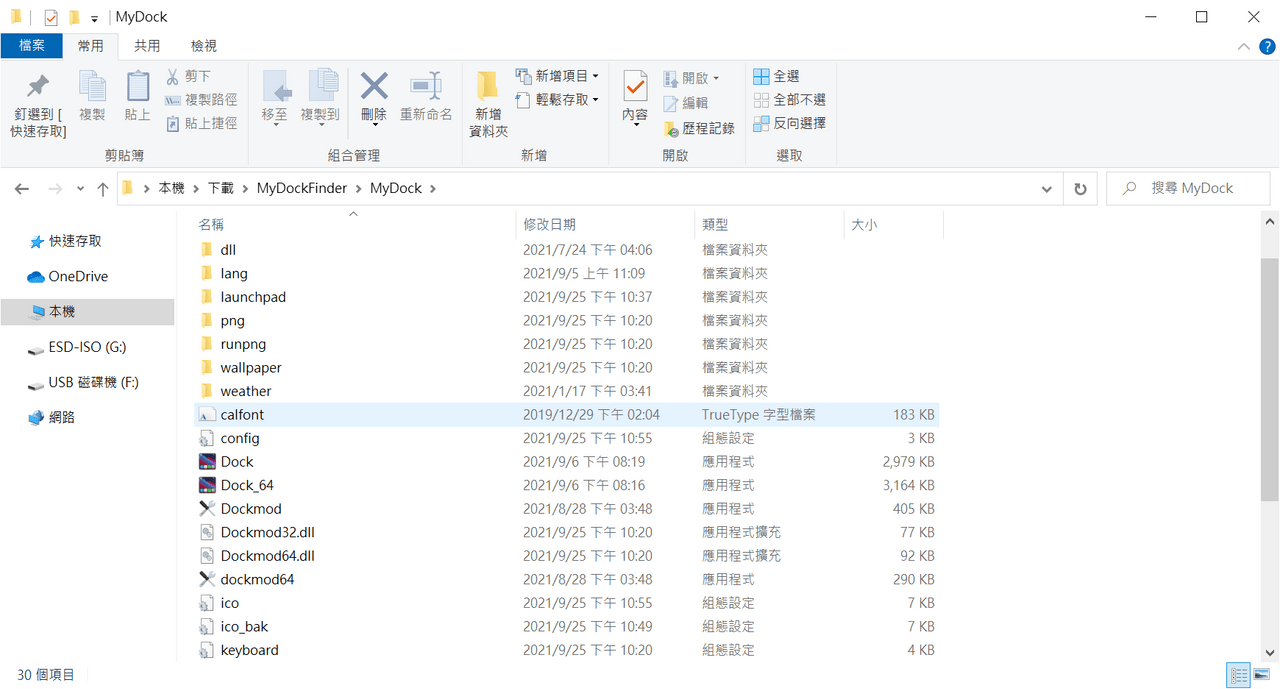Select the ico_bak file

244,627
